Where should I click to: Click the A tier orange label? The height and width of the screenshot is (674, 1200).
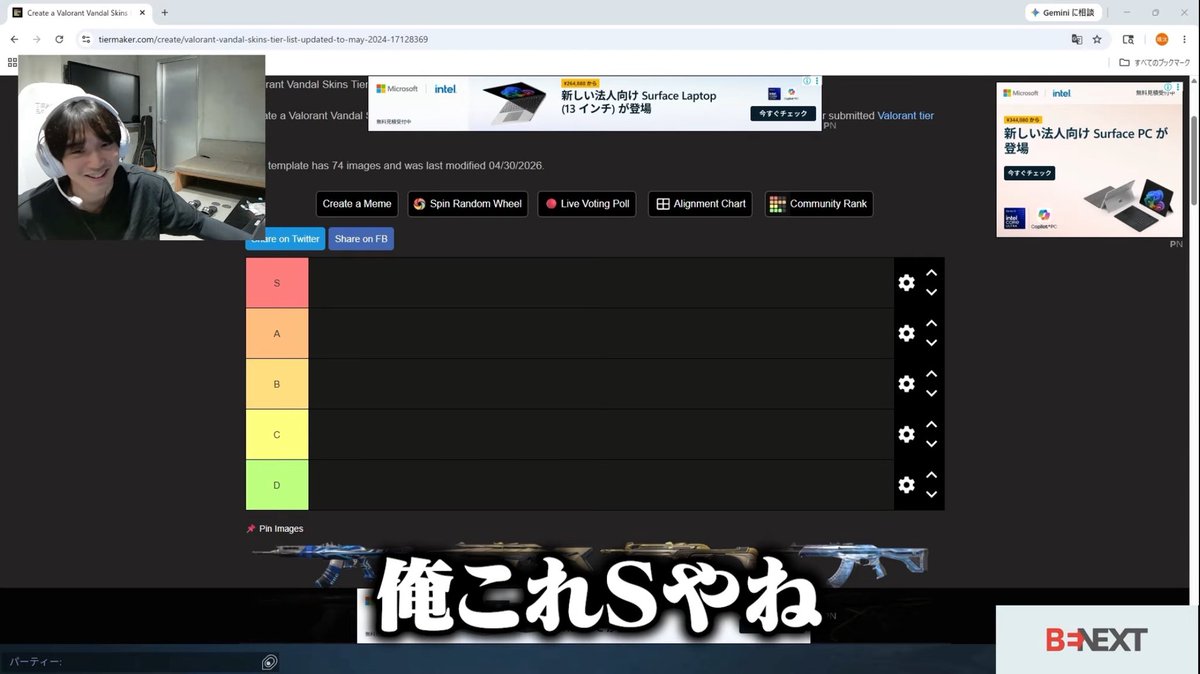[x=277, y=333]
